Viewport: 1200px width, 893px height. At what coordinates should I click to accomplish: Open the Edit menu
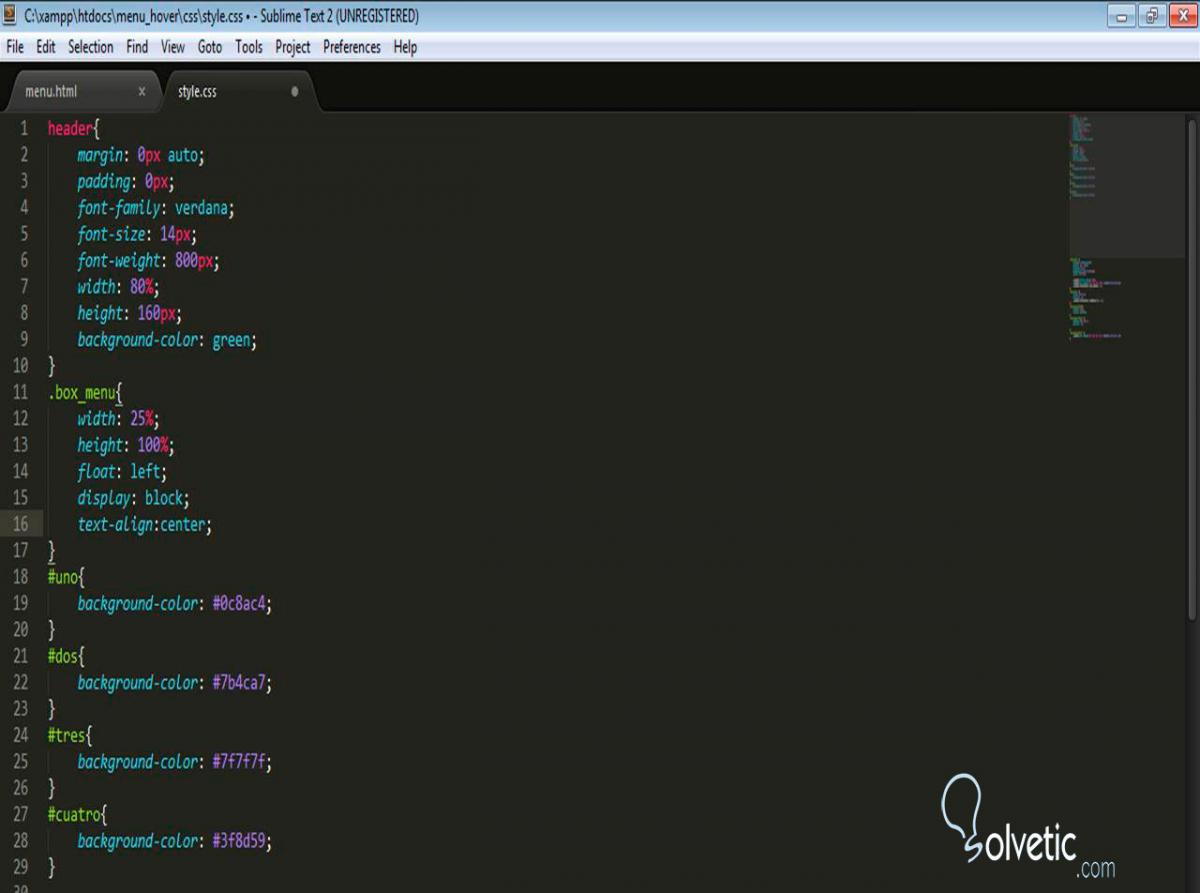[x=46, y=47]
